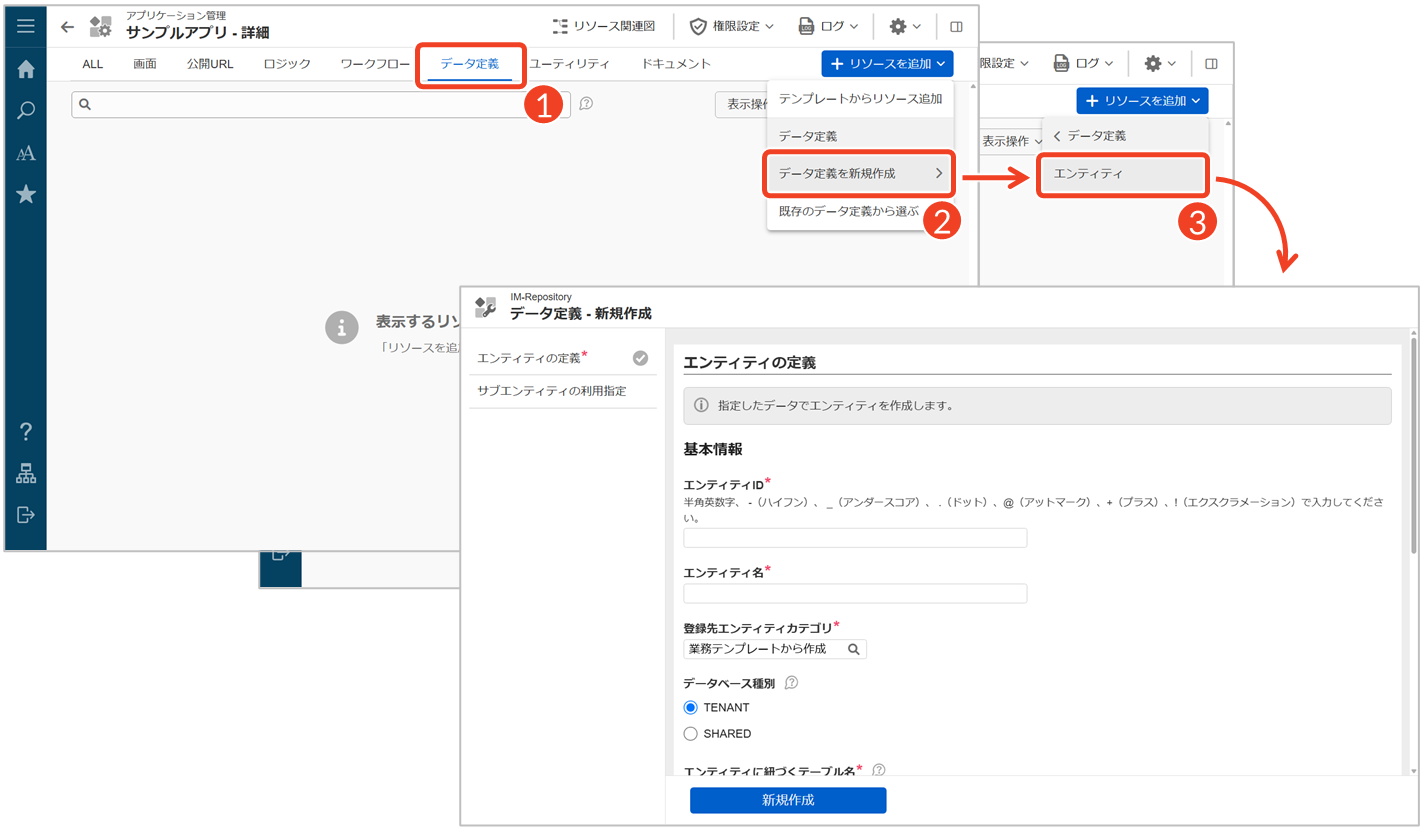Select the SHARED radio button
This screenshot has height=832, width=1425.
(x=691, y=733)
